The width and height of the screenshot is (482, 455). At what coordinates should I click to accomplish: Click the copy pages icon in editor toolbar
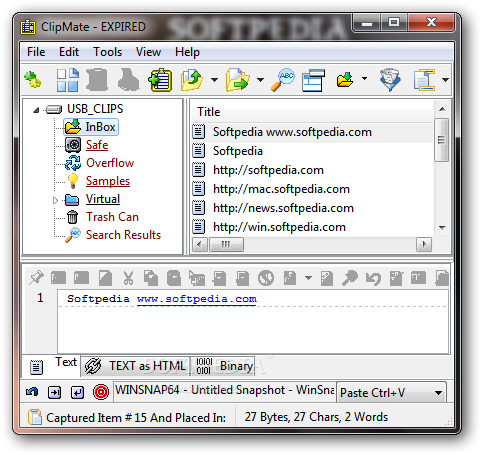(x=151, y=277)
